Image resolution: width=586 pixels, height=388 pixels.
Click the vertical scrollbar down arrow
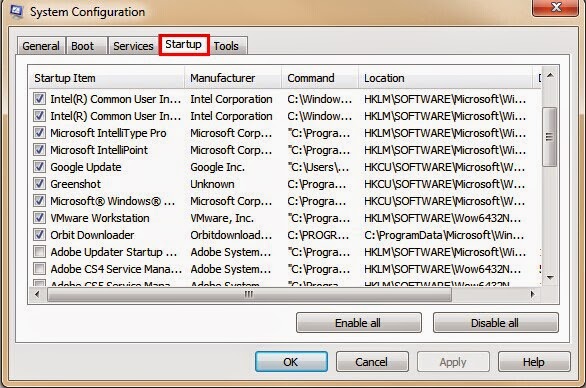[x=550, y=277]
